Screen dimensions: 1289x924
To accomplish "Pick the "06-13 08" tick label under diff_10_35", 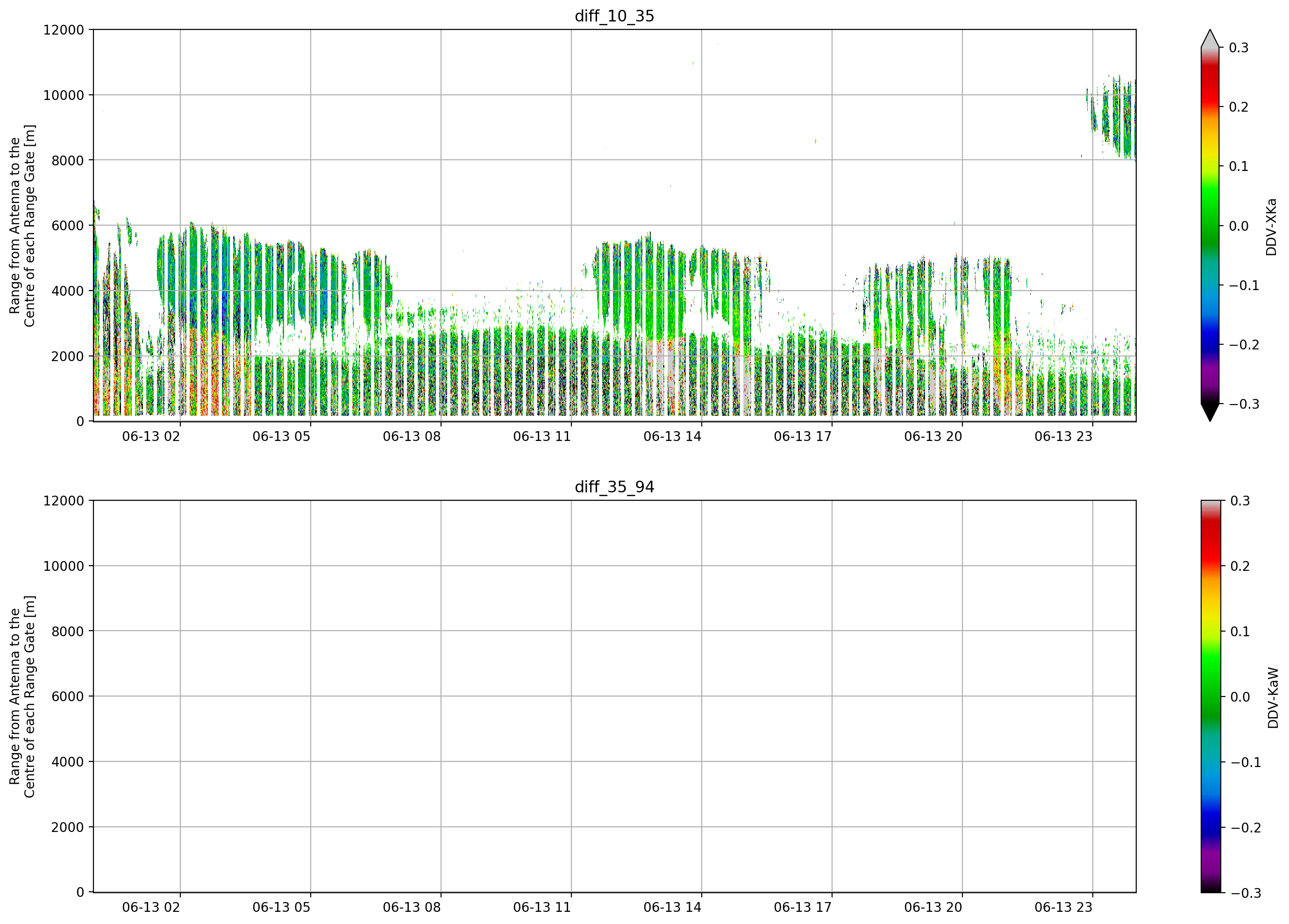I will tap(412, 436).
